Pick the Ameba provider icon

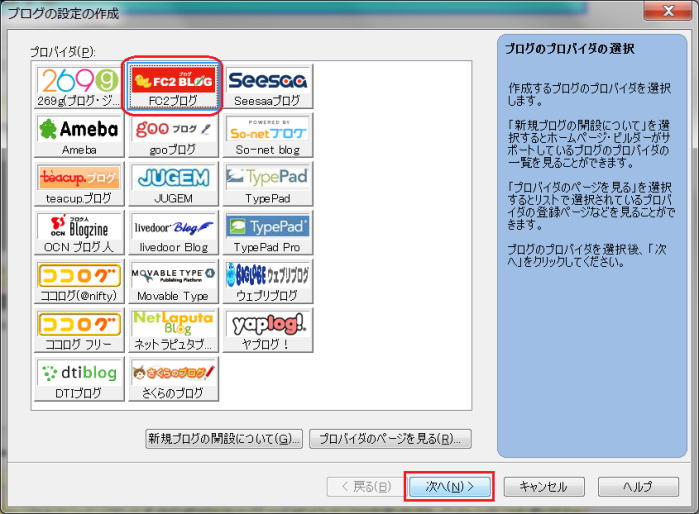79,135
